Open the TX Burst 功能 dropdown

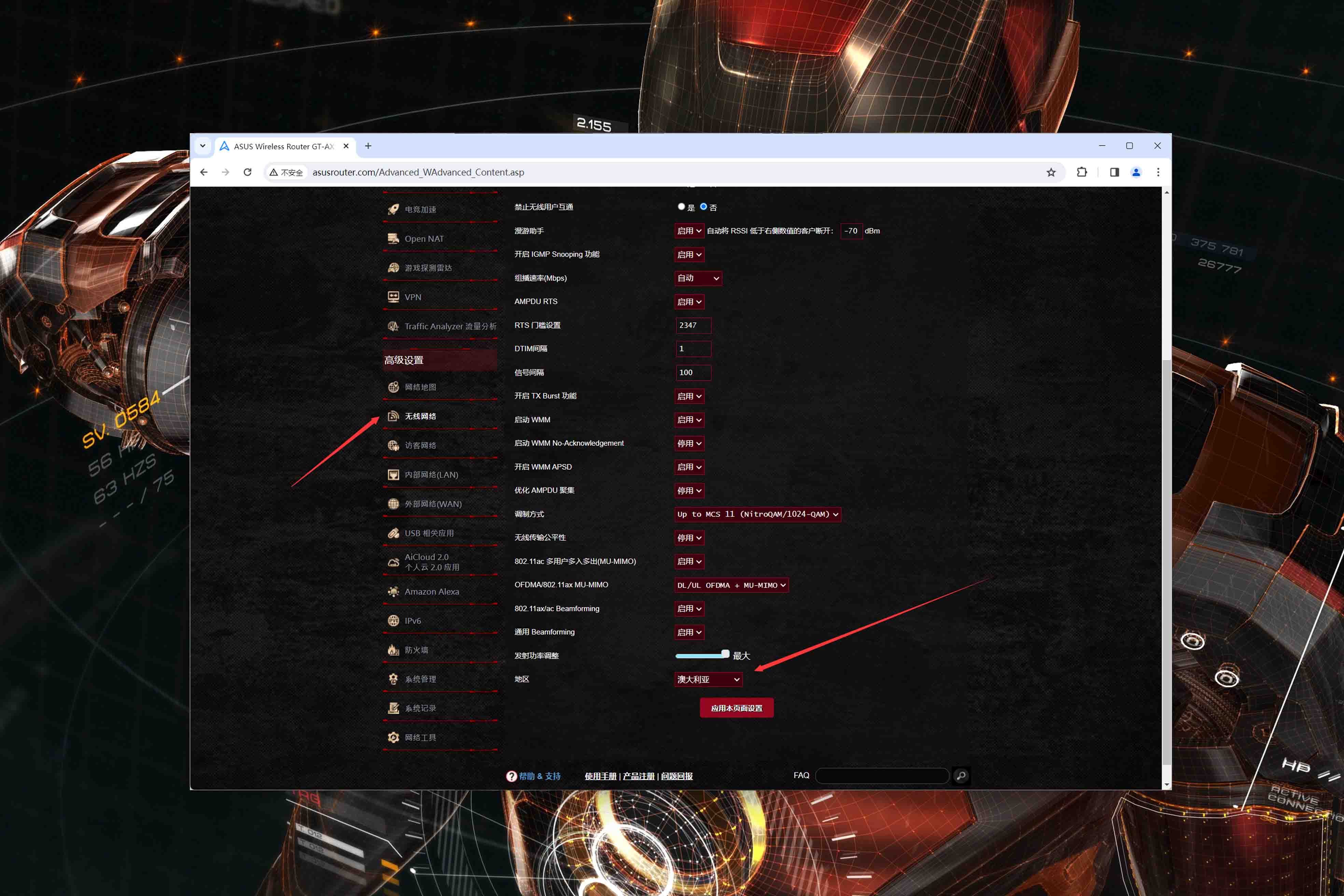[689, 396]
